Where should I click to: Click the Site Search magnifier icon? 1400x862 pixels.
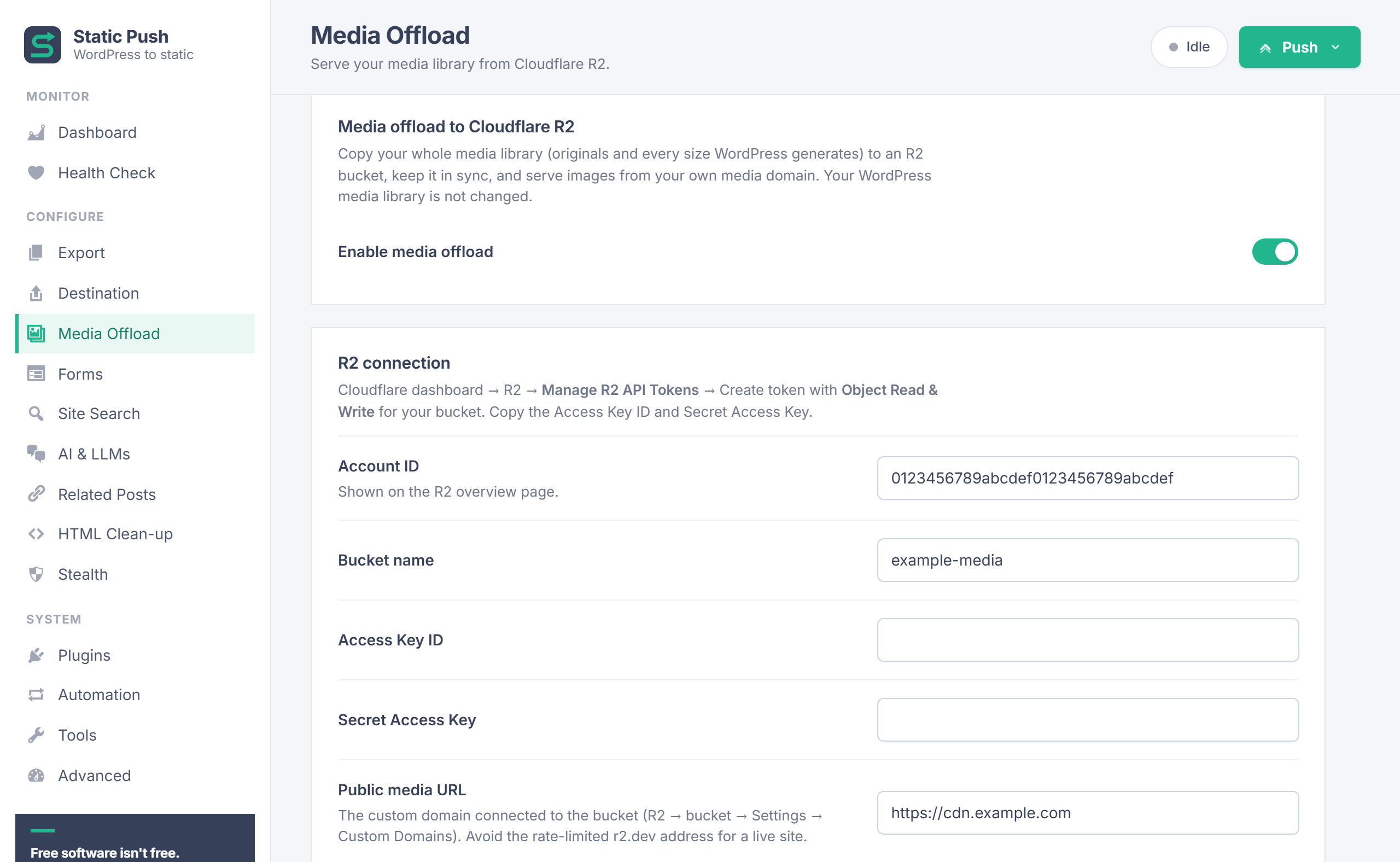point(36,413)
